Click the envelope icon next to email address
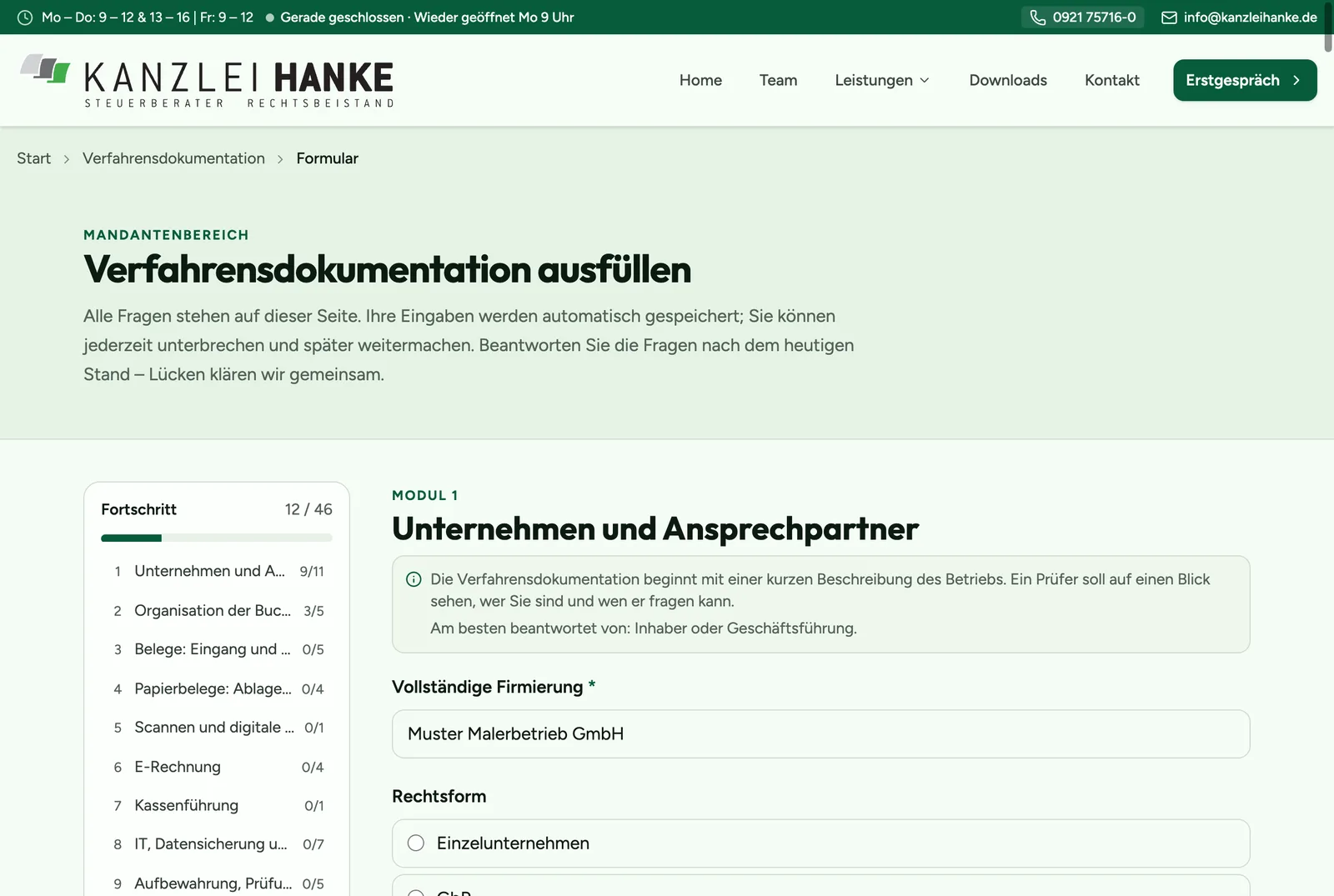The height and width of the screenshot is (896, 1334). click(x=1169, y=18)
